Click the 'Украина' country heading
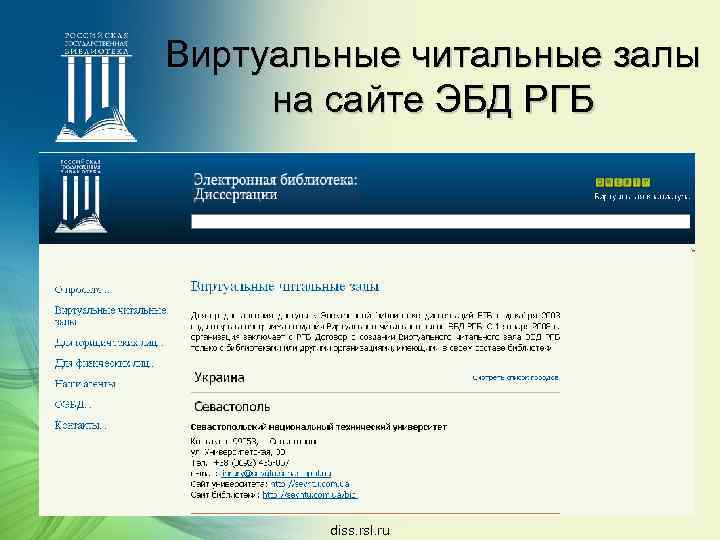Image resolution: width=720 pixels, height=540 pixels. coord(219,378)
